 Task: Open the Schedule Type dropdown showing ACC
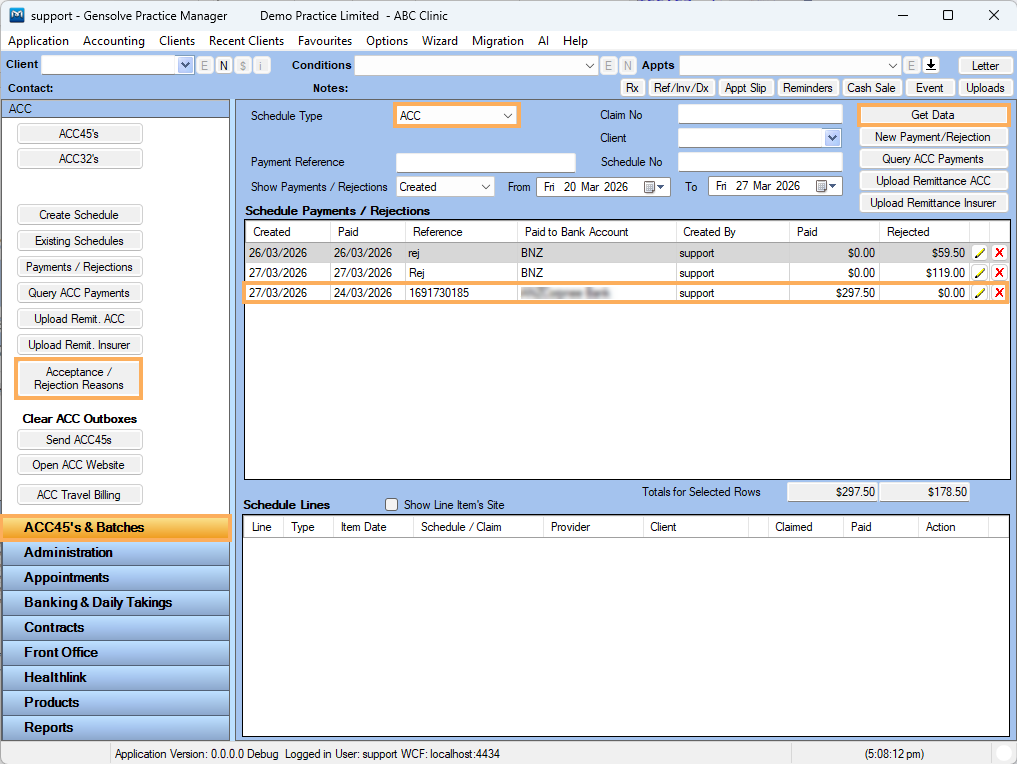(x=456, y=115)
